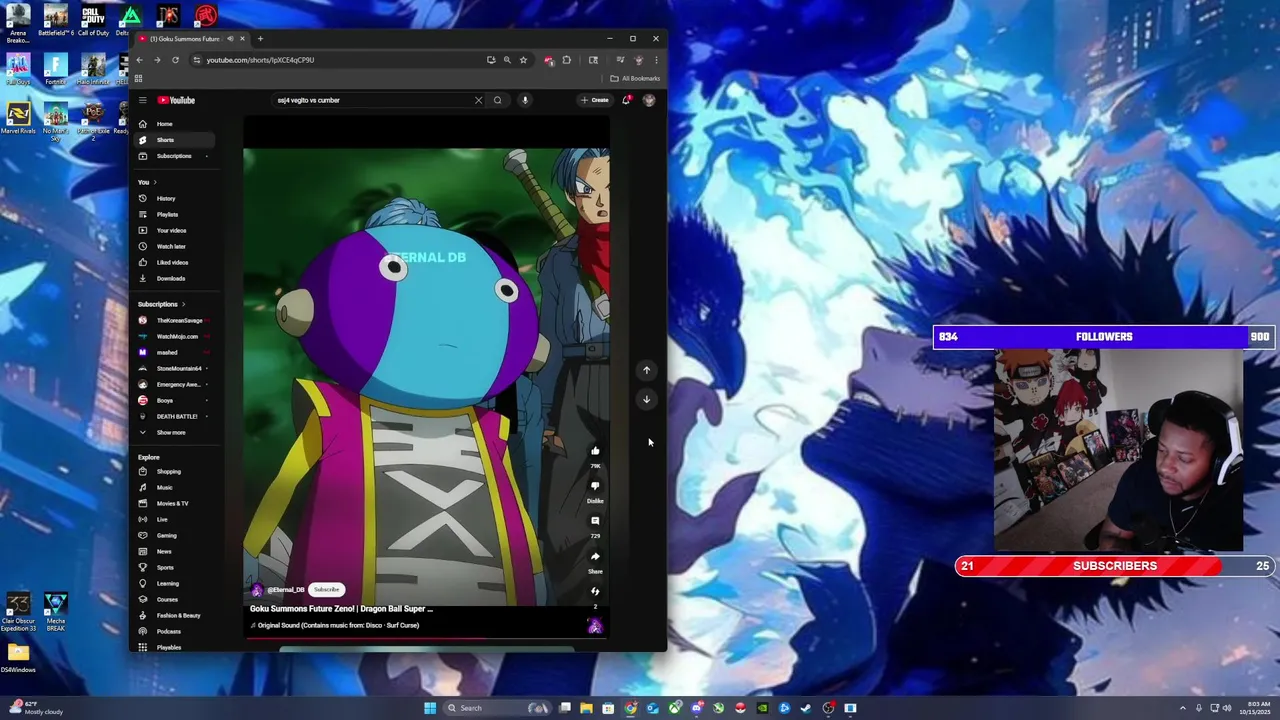Screen dimensions: 1280x720
Task: Clear the YouTube search text
Action: pyautogui.click(x=478, y=100)
